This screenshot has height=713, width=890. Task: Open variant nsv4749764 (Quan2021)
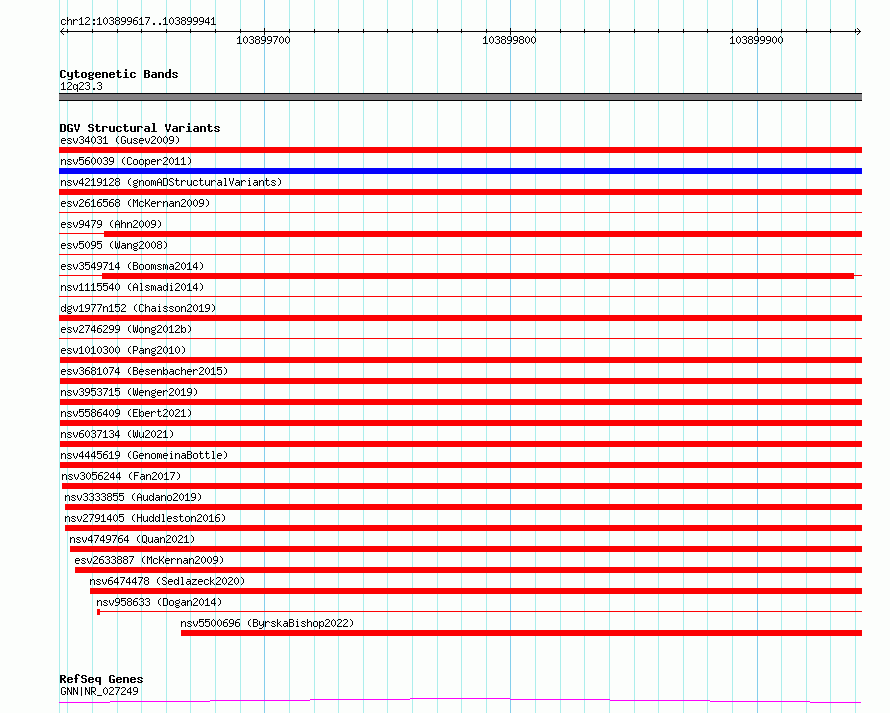click(132, 539)
